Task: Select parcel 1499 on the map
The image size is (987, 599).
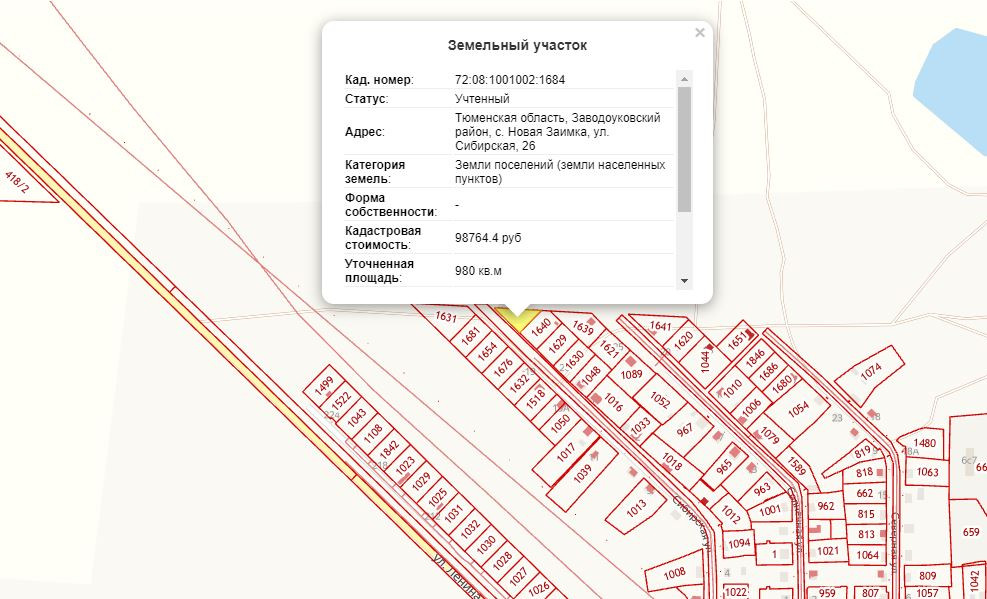Action: pos(324,386)
